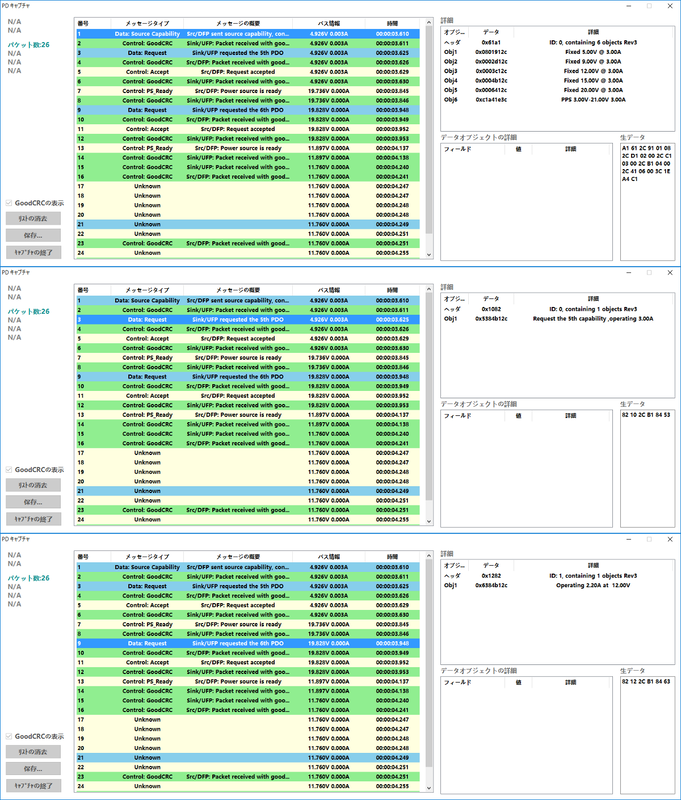
Task: Select row 9 Data: Request in middle window
Action: tap(248, 377)
